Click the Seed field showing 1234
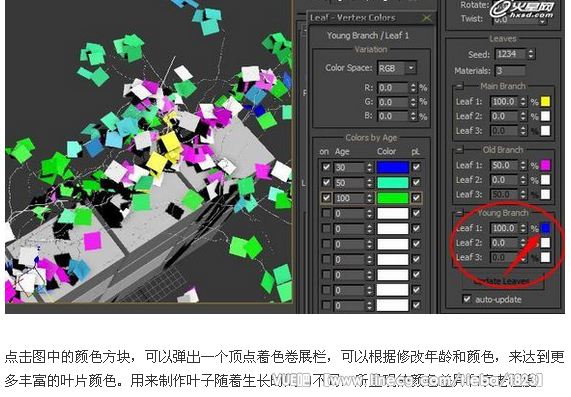 [x=511, y=54]
